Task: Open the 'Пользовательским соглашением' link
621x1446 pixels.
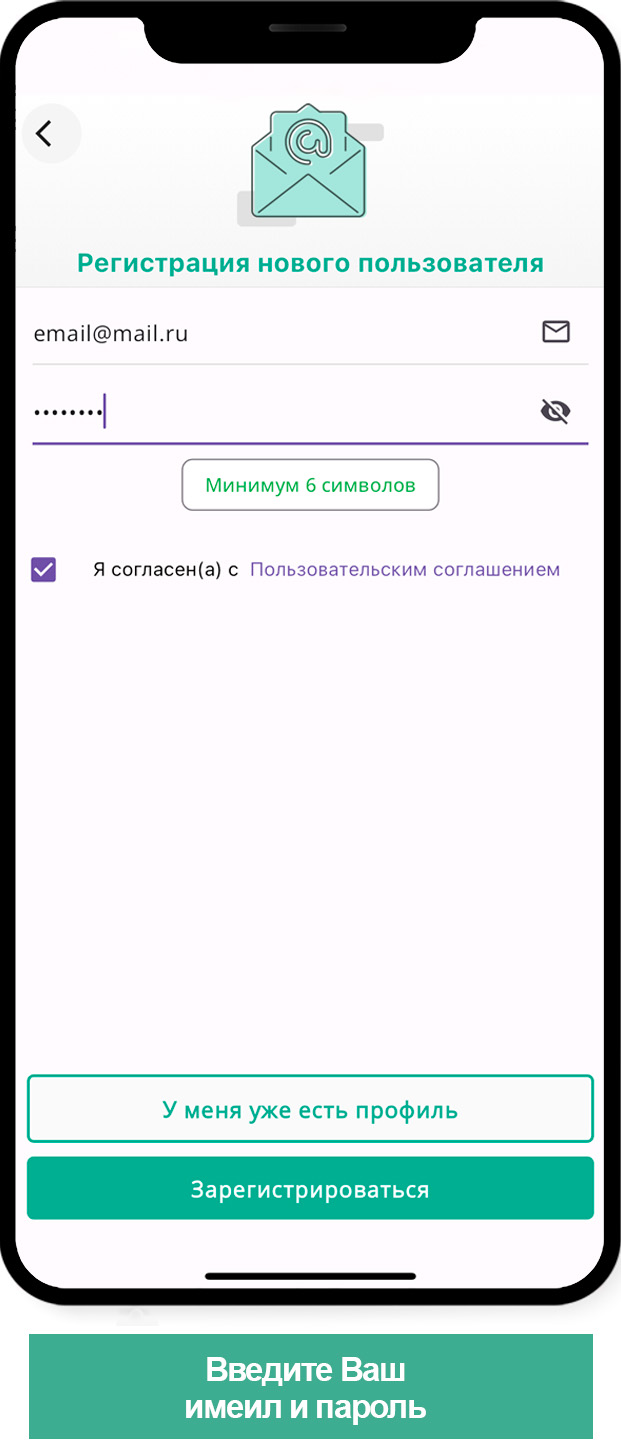Action: (405, 570)
